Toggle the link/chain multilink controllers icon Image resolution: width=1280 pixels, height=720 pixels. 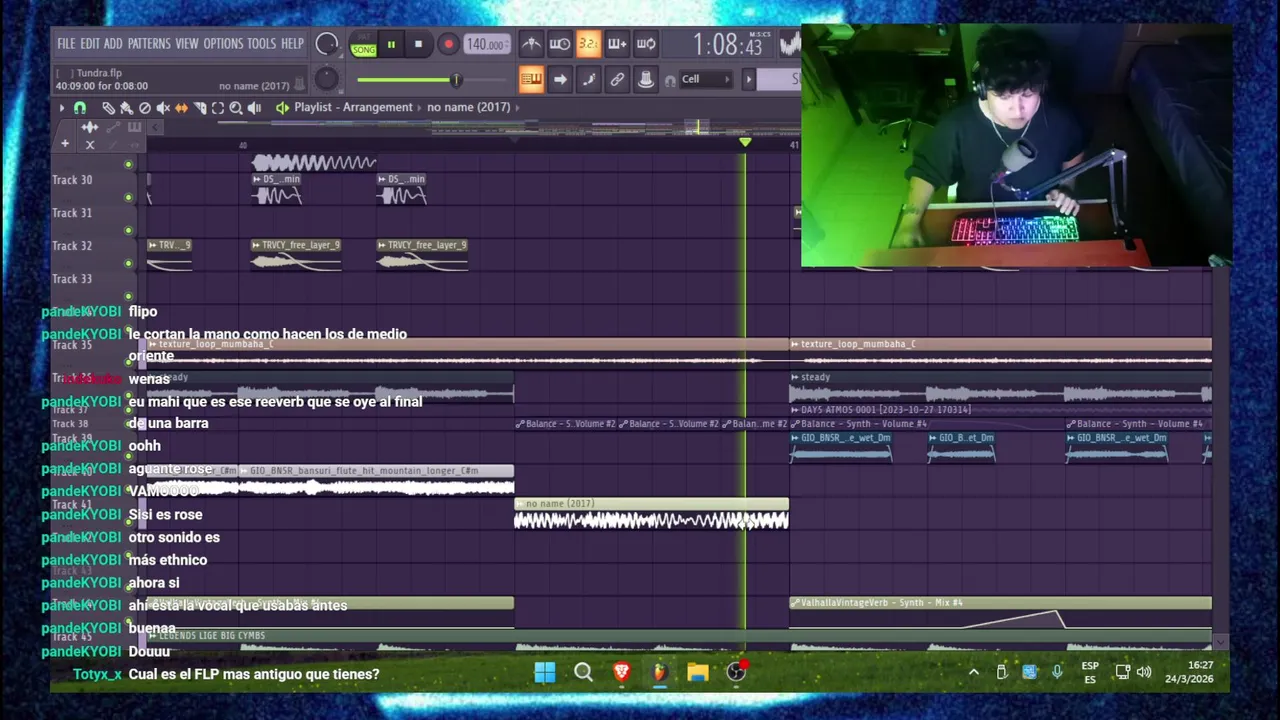click(617, 79)
